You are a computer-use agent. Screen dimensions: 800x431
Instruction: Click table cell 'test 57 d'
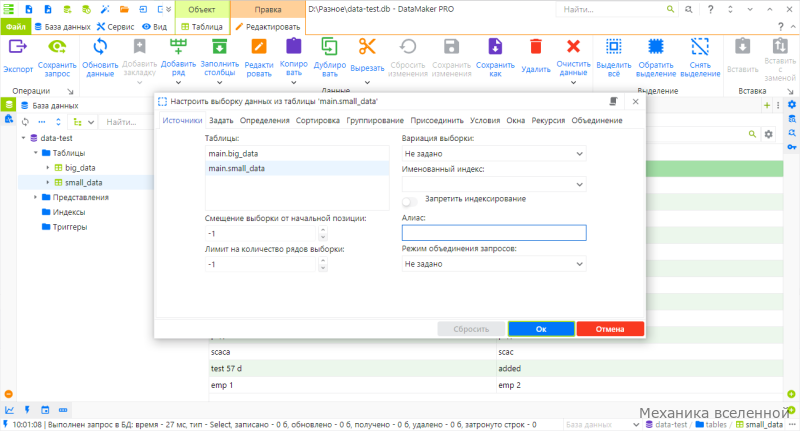(352, 368)
